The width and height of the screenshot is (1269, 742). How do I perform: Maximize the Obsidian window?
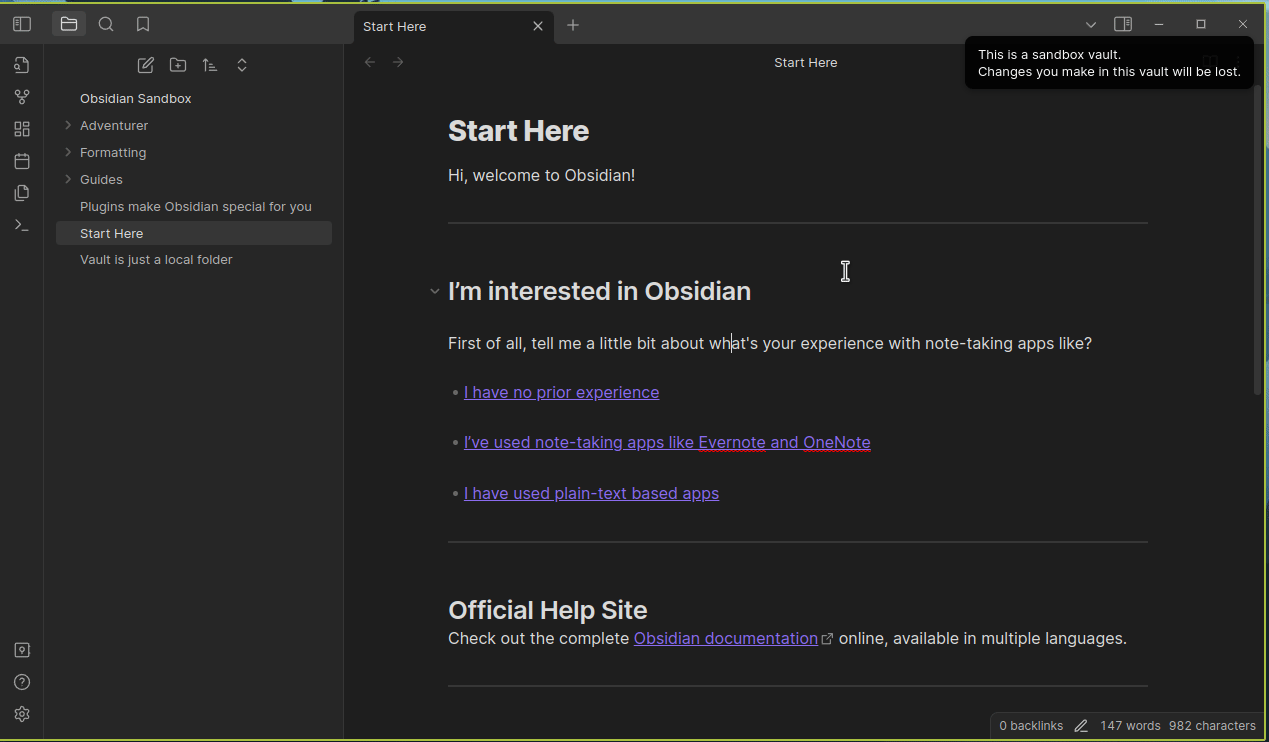pos(1201,24)
